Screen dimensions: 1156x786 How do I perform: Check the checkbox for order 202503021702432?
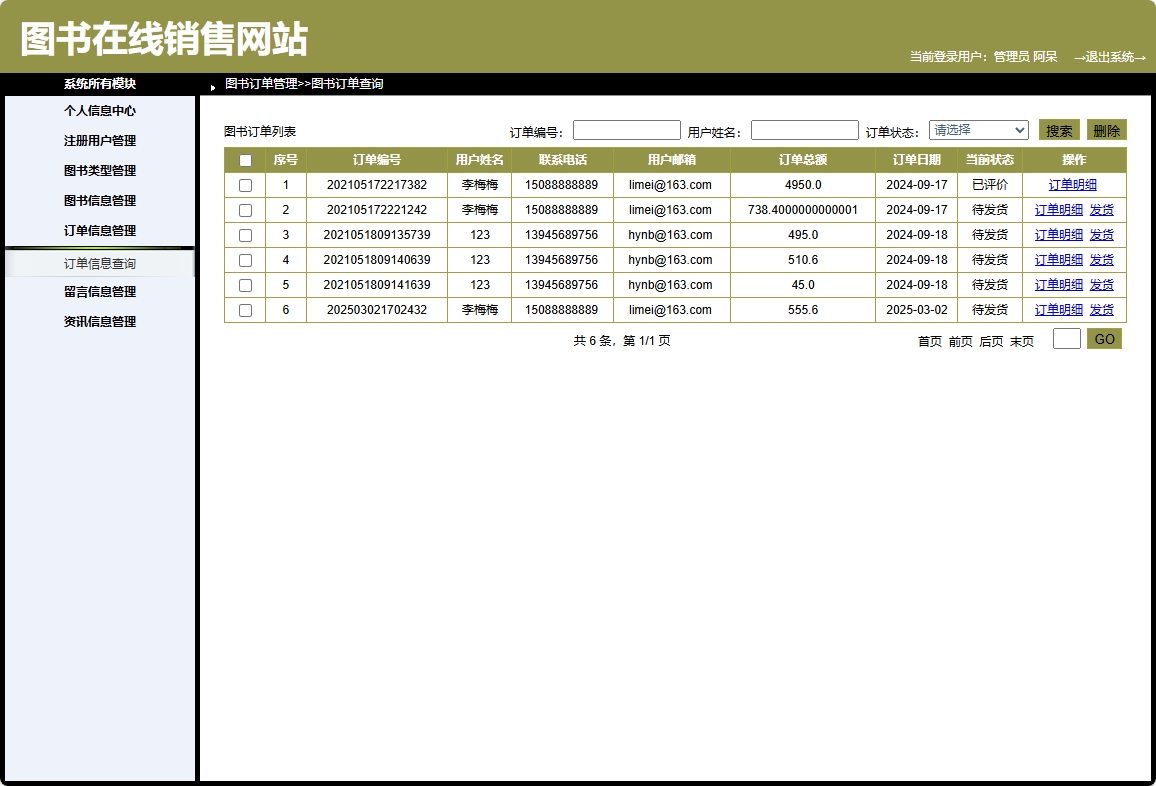coord(245,310)
